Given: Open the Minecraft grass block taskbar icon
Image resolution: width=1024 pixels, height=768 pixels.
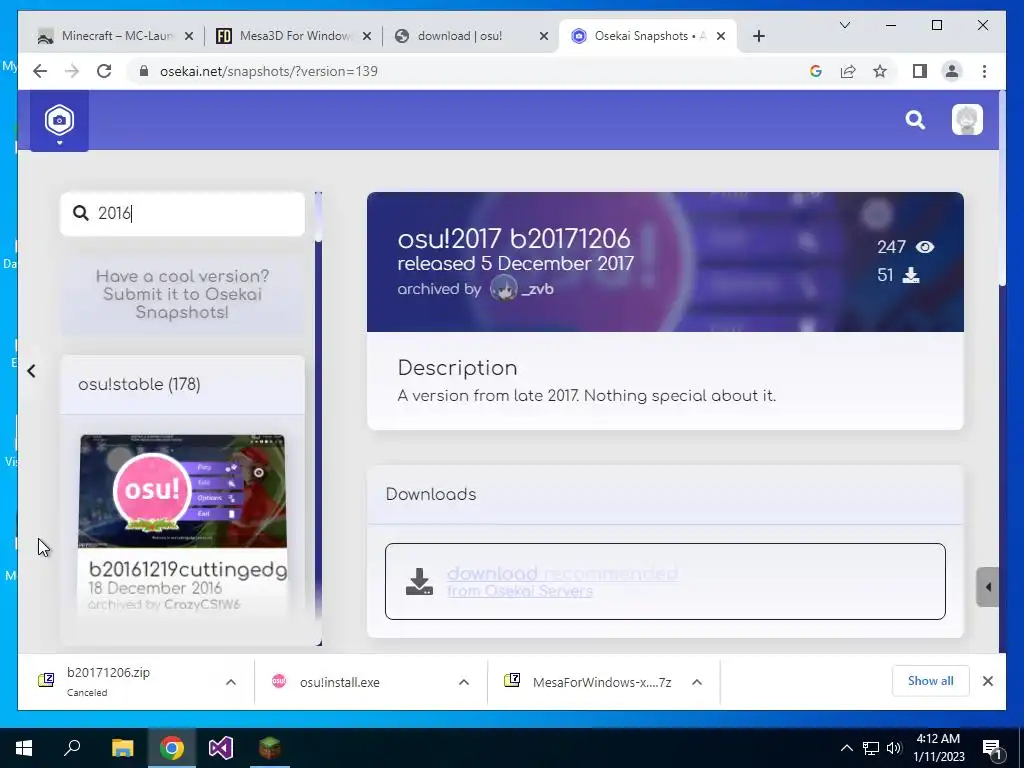Looking at the screenshot, I should (x=270, y=748).
